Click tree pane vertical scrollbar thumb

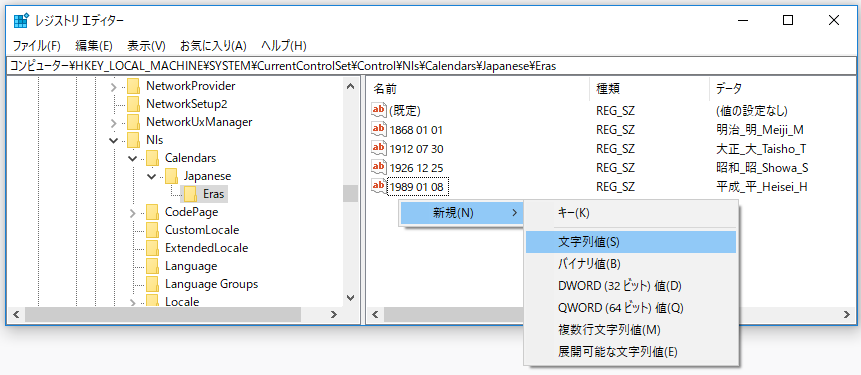(350, 193)
